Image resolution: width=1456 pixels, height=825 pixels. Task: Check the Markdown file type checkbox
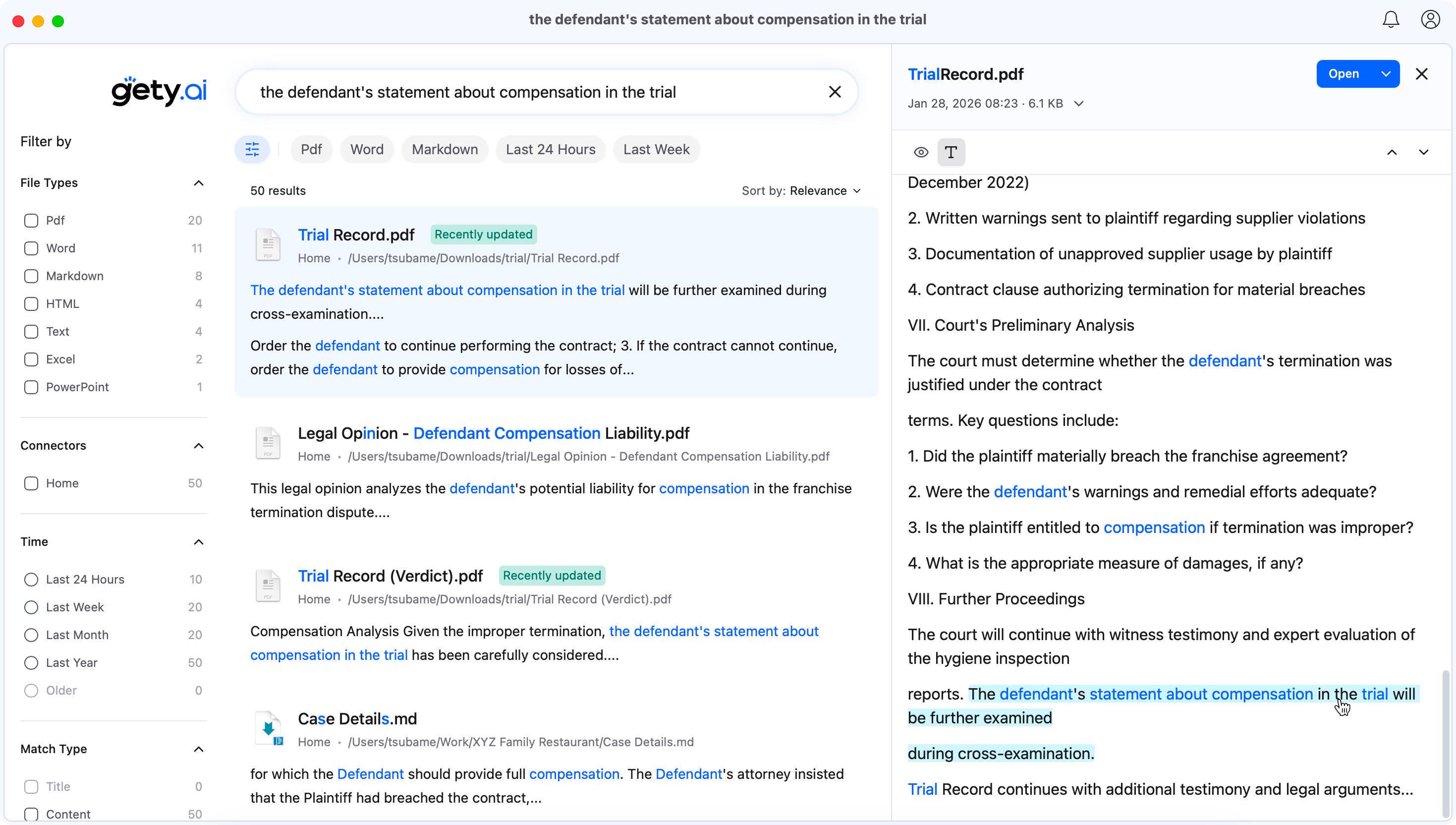pyautogui.click(x=31, y=276)
